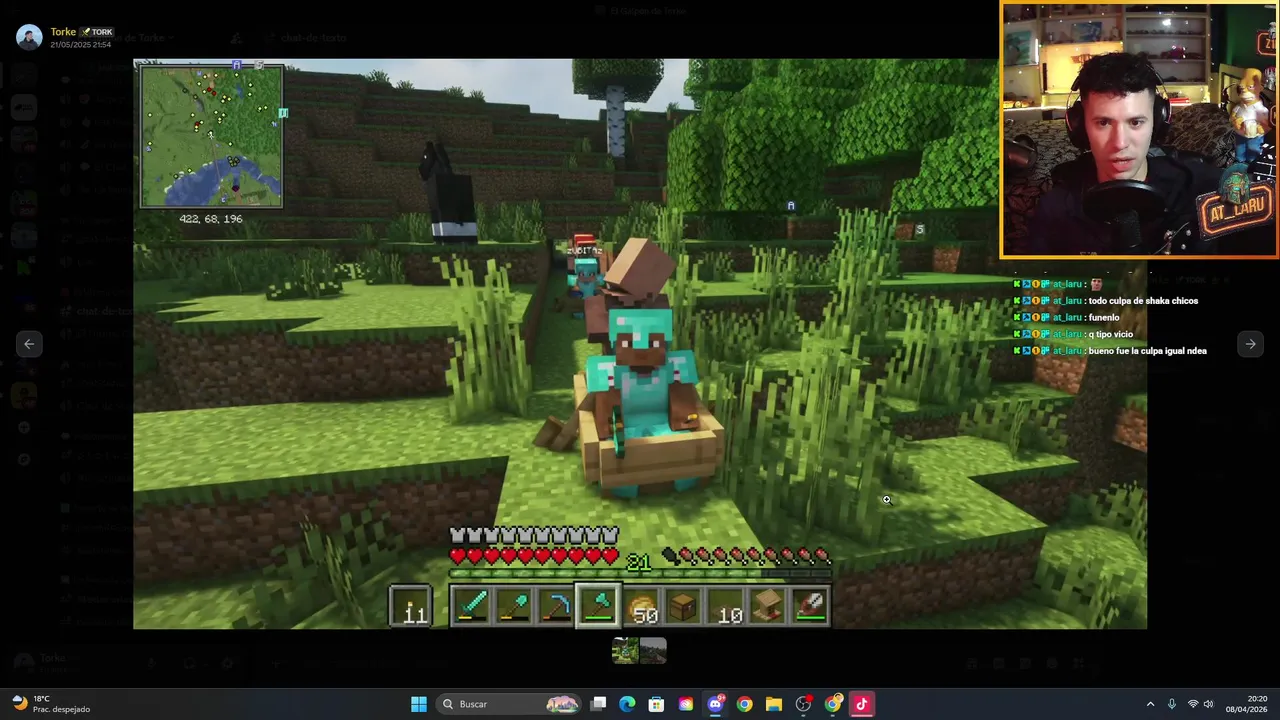1280x720 pixels.
Task: Go to next image with right arrow
Action: click(x=1250, y=344)
